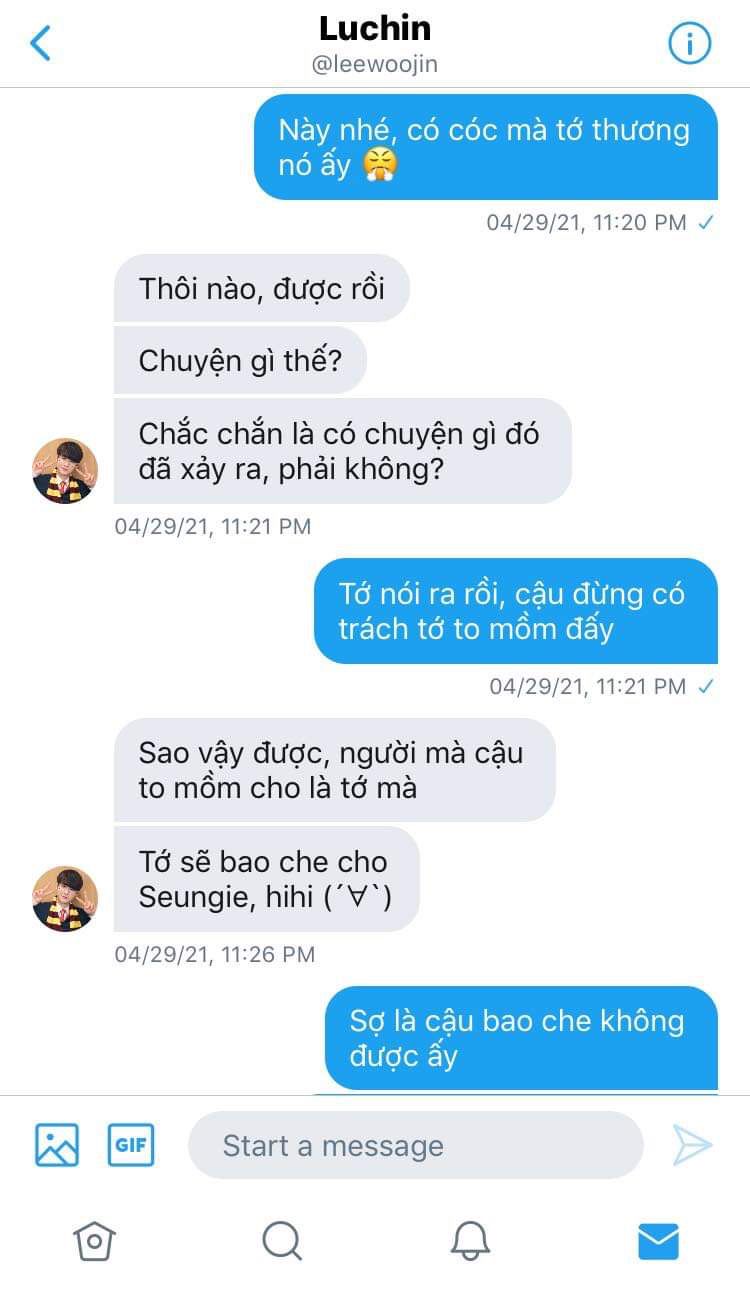Tap the "Sợ là cậu bao che" message
The height and width of the screenshot is (1293, 750).
tap(521, 1038)
